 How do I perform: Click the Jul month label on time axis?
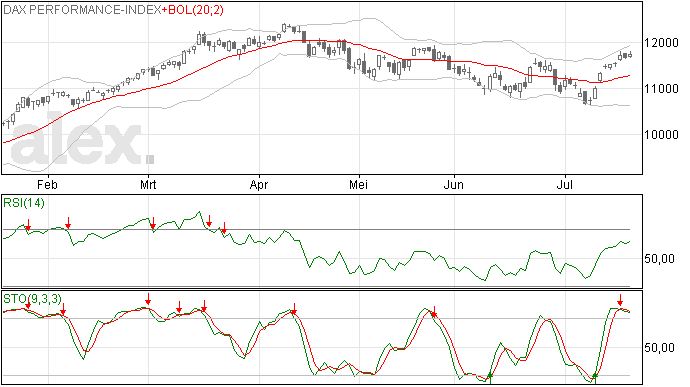pyautogui.click(x=565, y=185)
